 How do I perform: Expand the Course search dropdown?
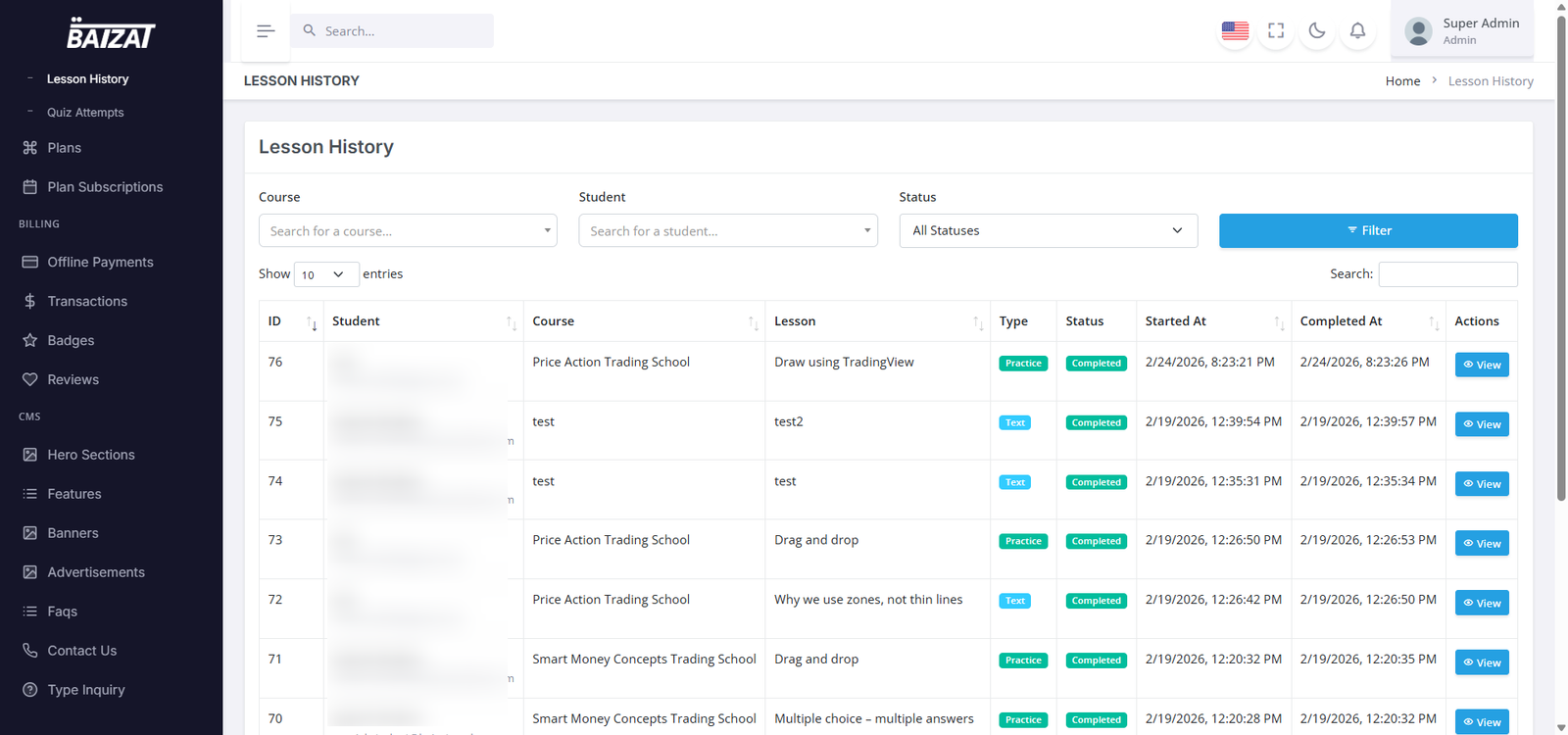click(x=408, y=231)
